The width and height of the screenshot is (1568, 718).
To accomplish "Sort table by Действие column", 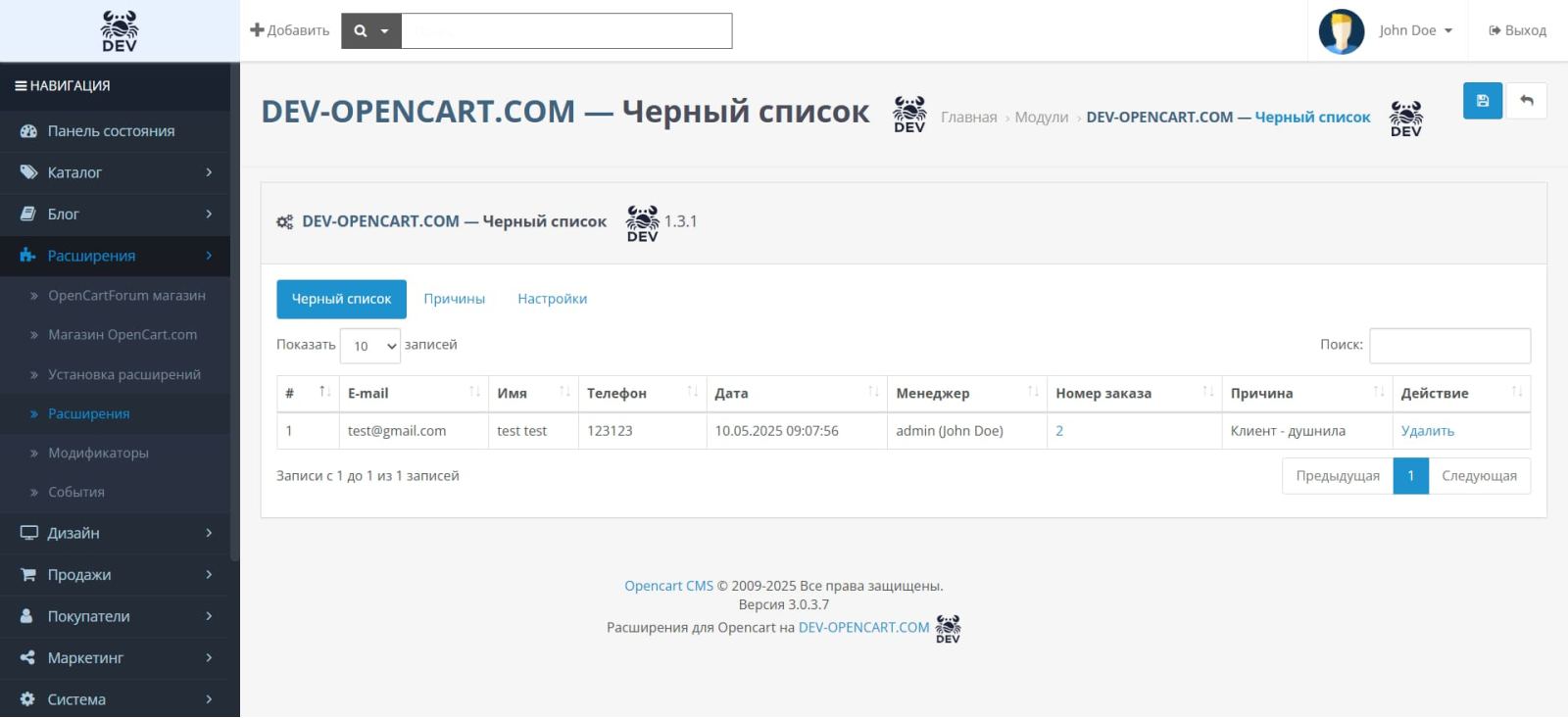I will 1461,394.
